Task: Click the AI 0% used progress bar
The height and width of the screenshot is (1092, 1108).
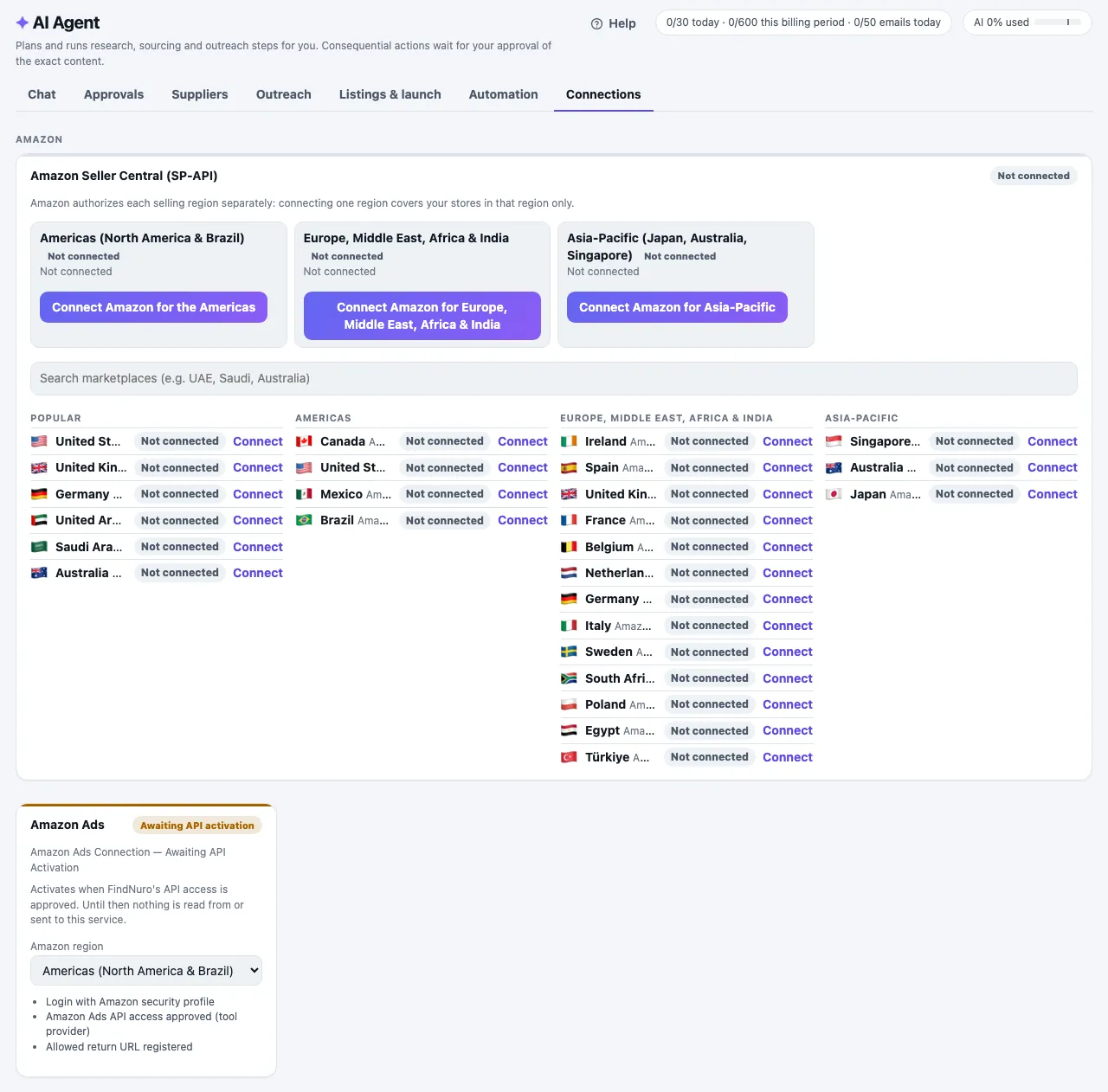Action: 1058,22
